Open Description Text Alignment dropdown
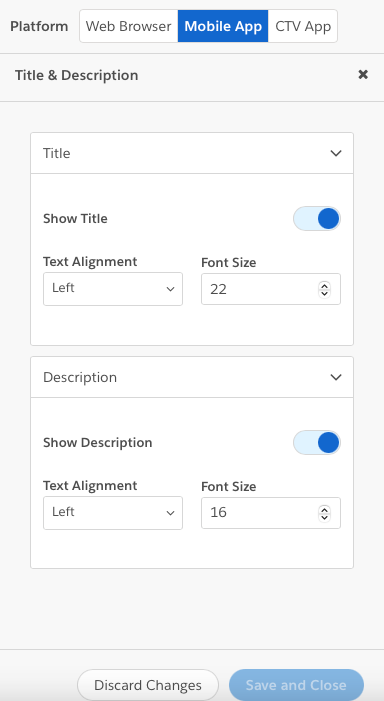The height and width of the screenshot is (701, 384). [x=113, y=513]
